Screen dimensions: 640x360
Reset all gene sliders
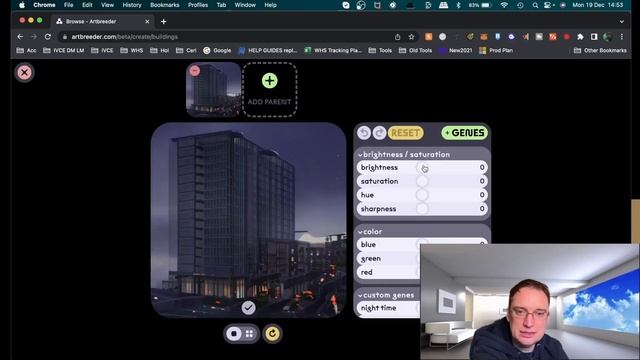[405, 133]
